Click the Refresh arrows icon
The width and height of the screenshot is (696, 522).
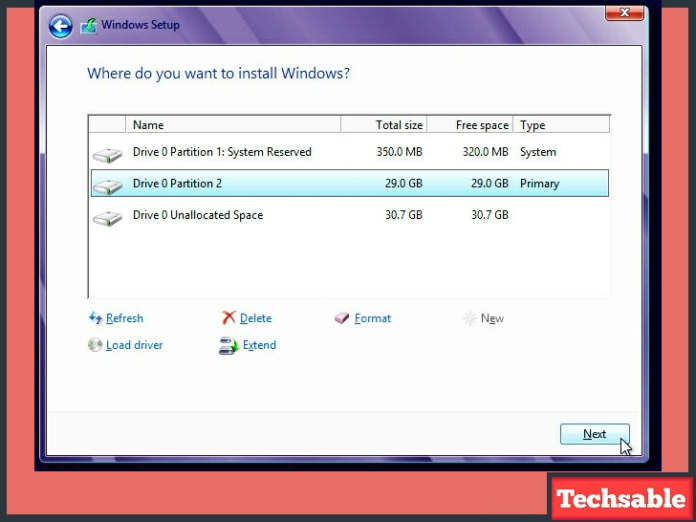pos(95,318)
